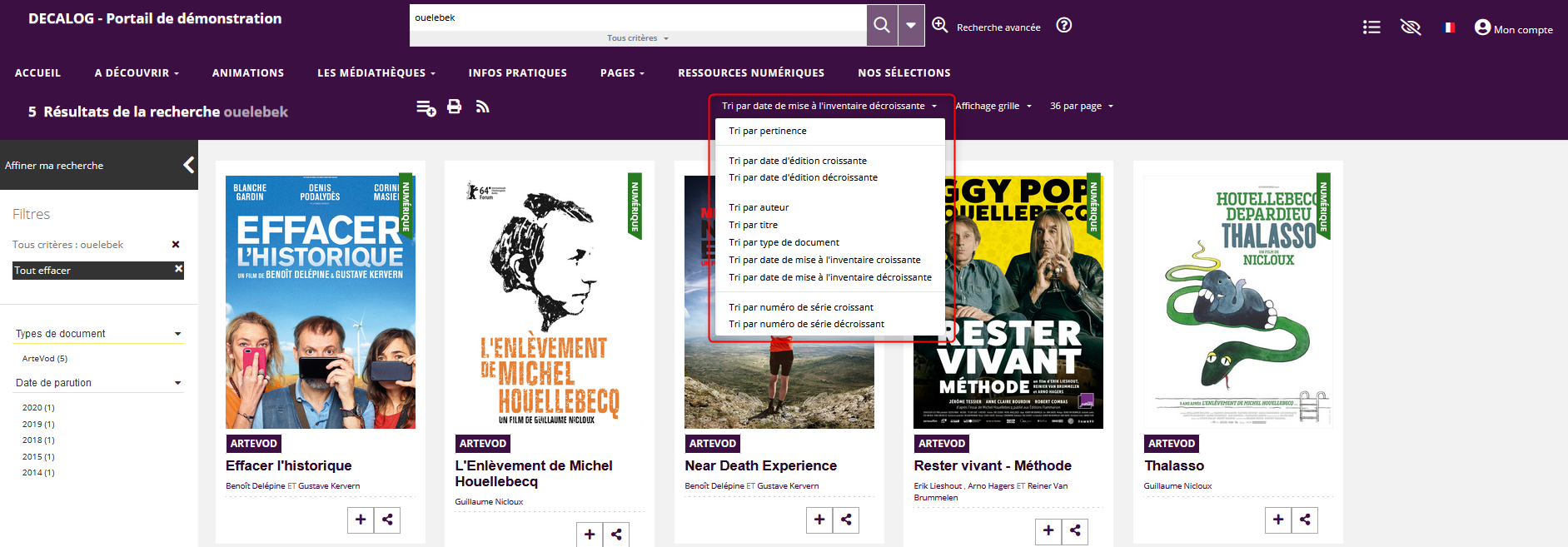
Task: Click the Tout effacer button
Action: [98, 271]
